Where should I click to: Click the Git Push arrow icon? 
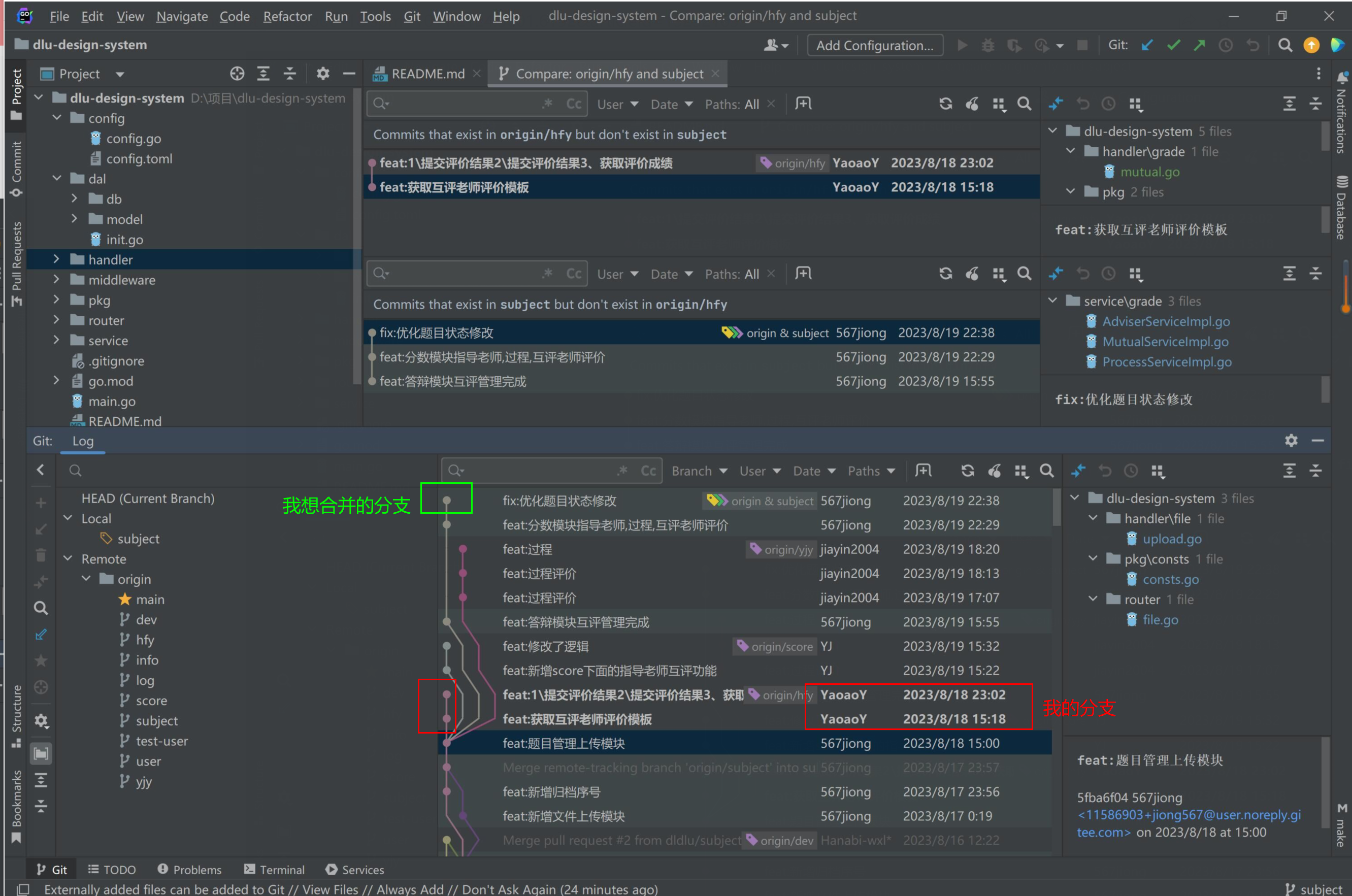tap(1199, 45)
